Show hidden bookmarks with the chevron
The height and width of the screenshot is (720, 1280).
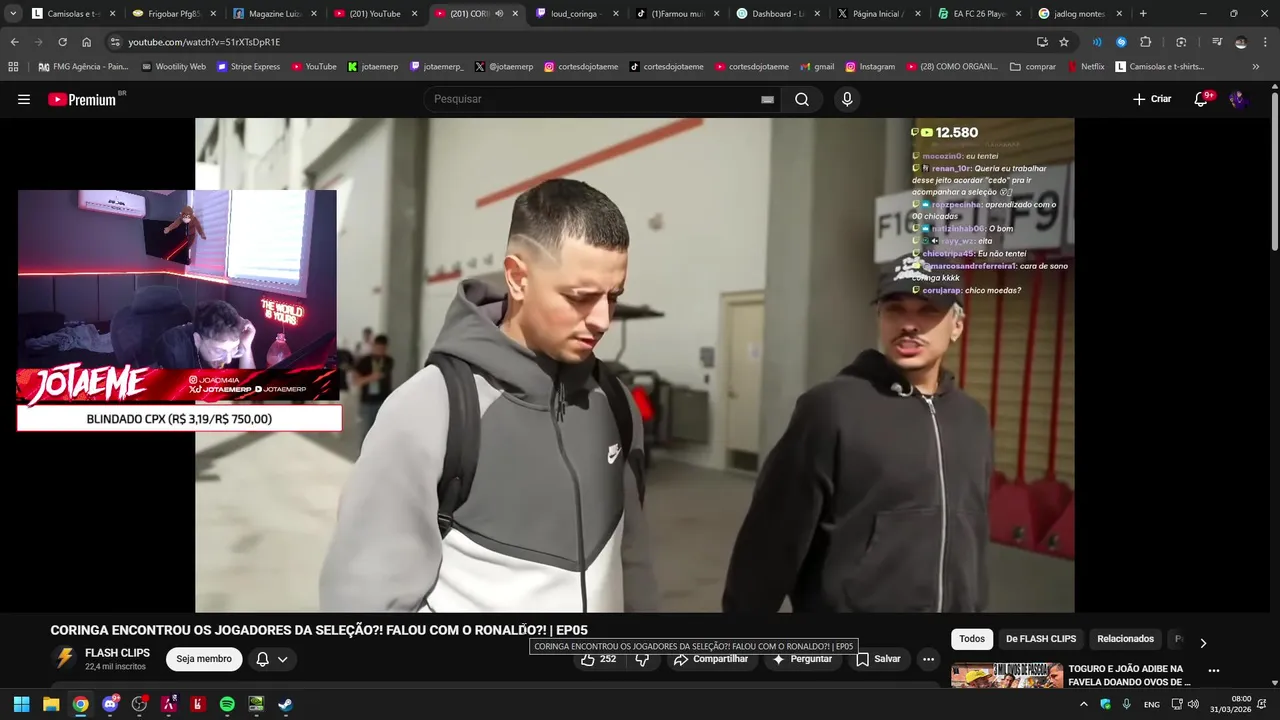(1256, 67)
